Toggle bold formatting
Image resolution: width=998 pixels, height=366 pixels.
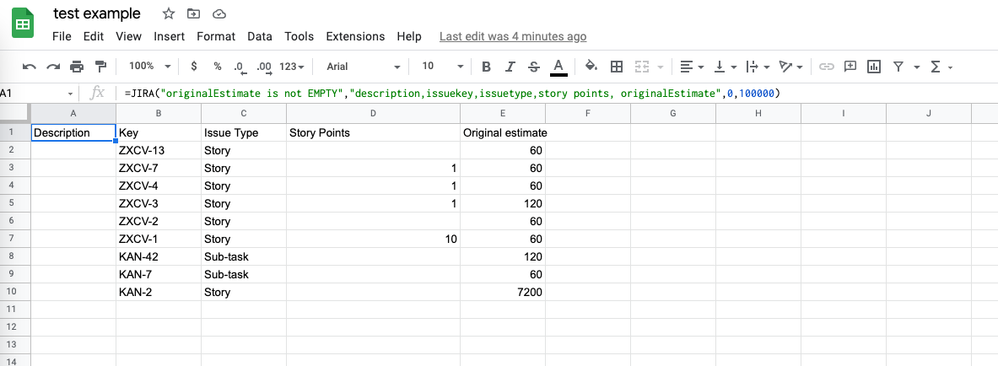coord(486,66)
